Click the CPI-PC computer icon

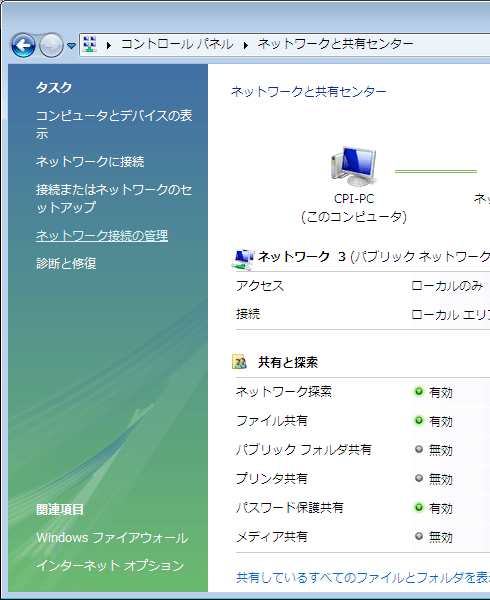(354, 166)
